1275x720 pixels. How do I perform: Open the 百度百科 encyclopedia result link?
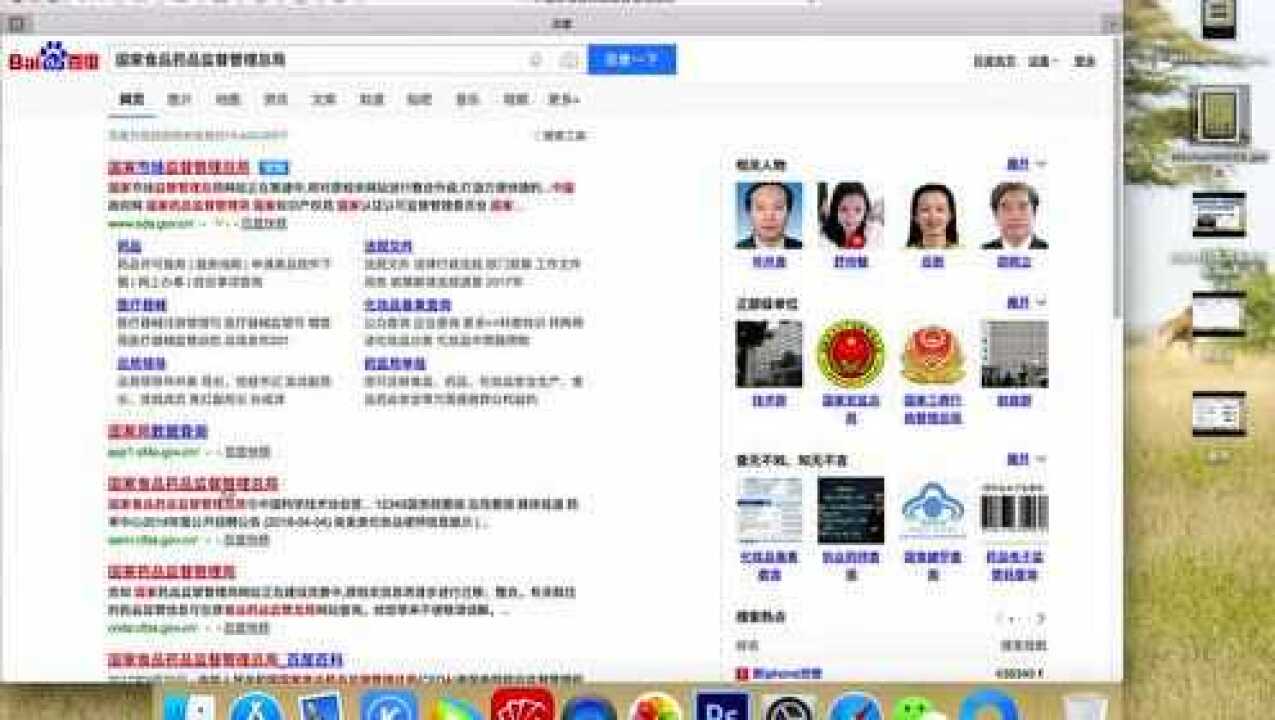click(226, 660)
